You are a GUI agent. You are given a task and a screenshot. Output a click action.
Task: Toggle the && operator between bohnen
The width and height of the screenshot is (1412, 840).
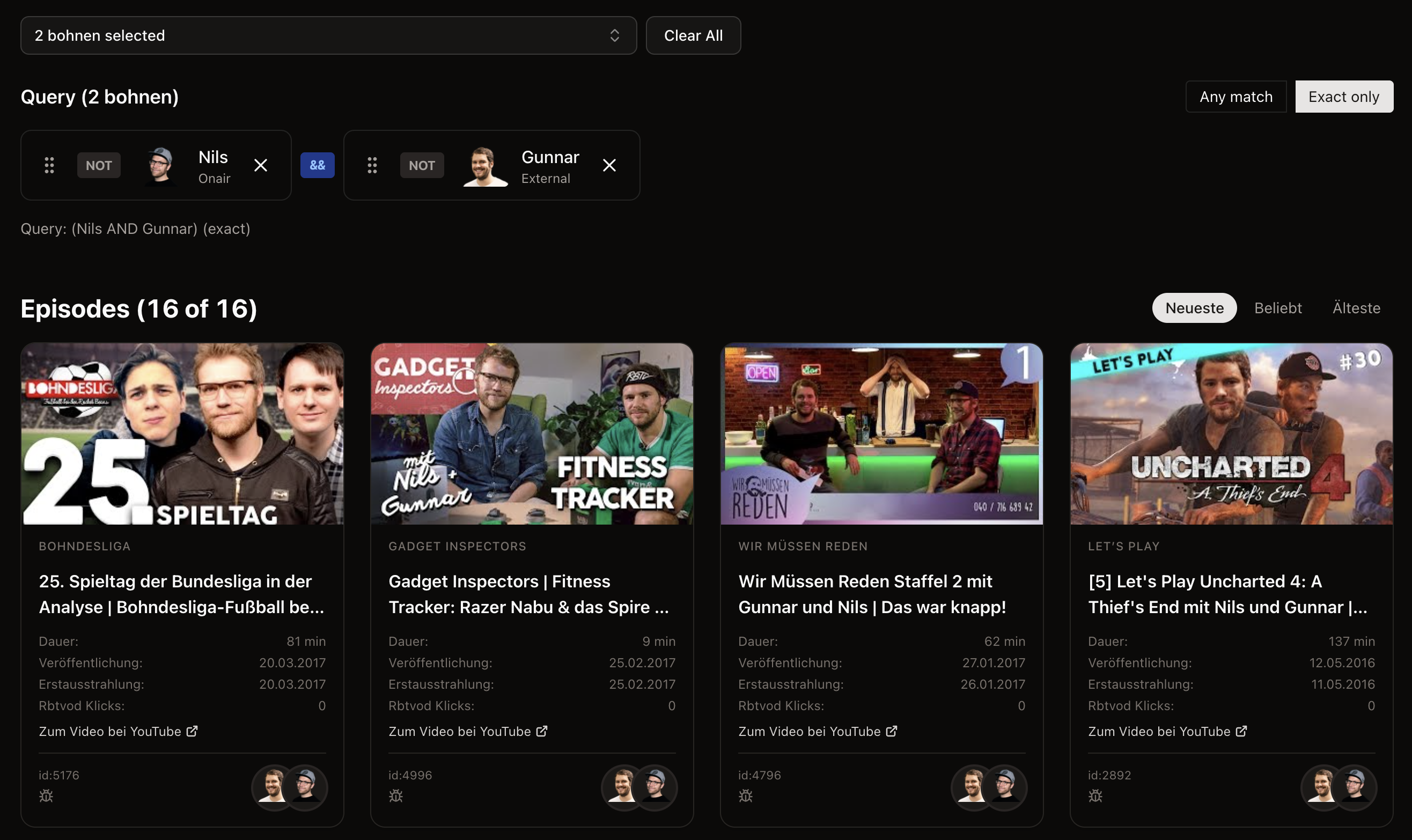[x=317, y=165]
